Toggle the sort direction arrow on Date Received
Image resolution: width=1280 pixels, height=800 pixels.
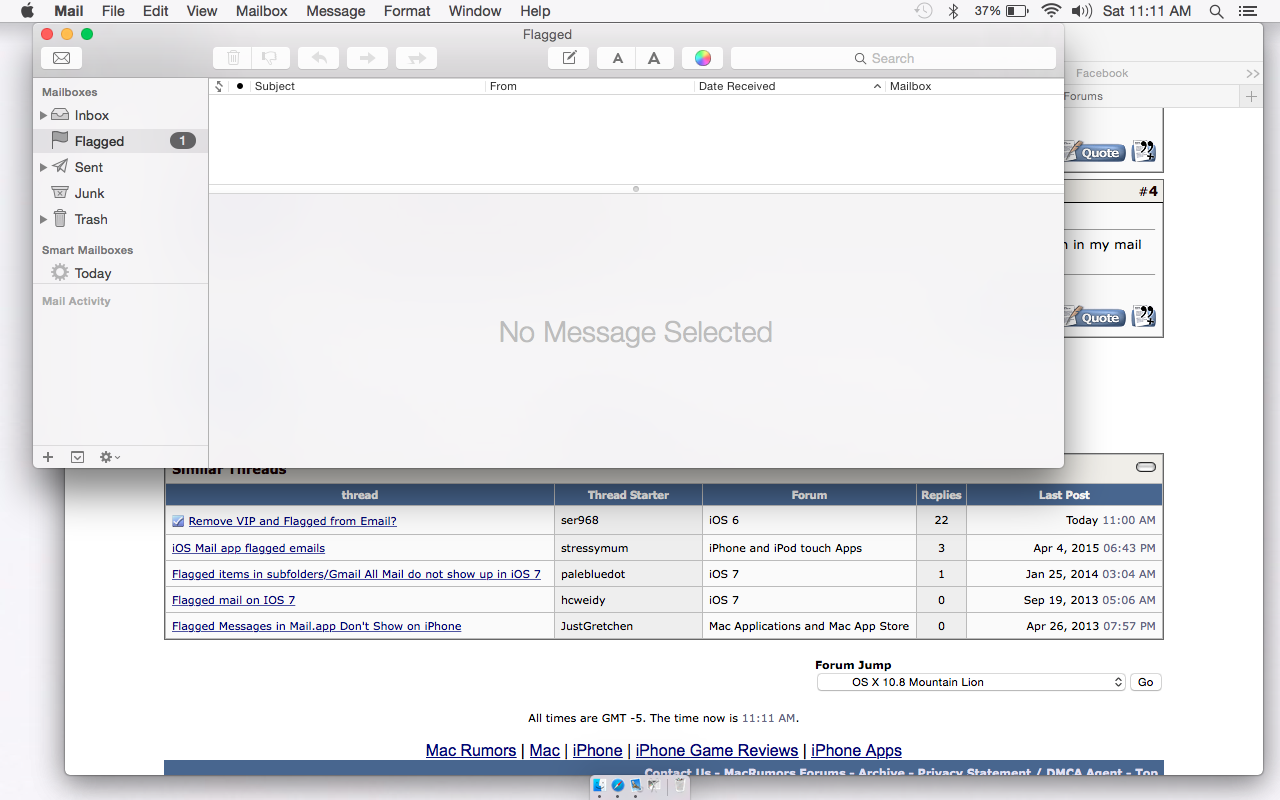[877, 86]
